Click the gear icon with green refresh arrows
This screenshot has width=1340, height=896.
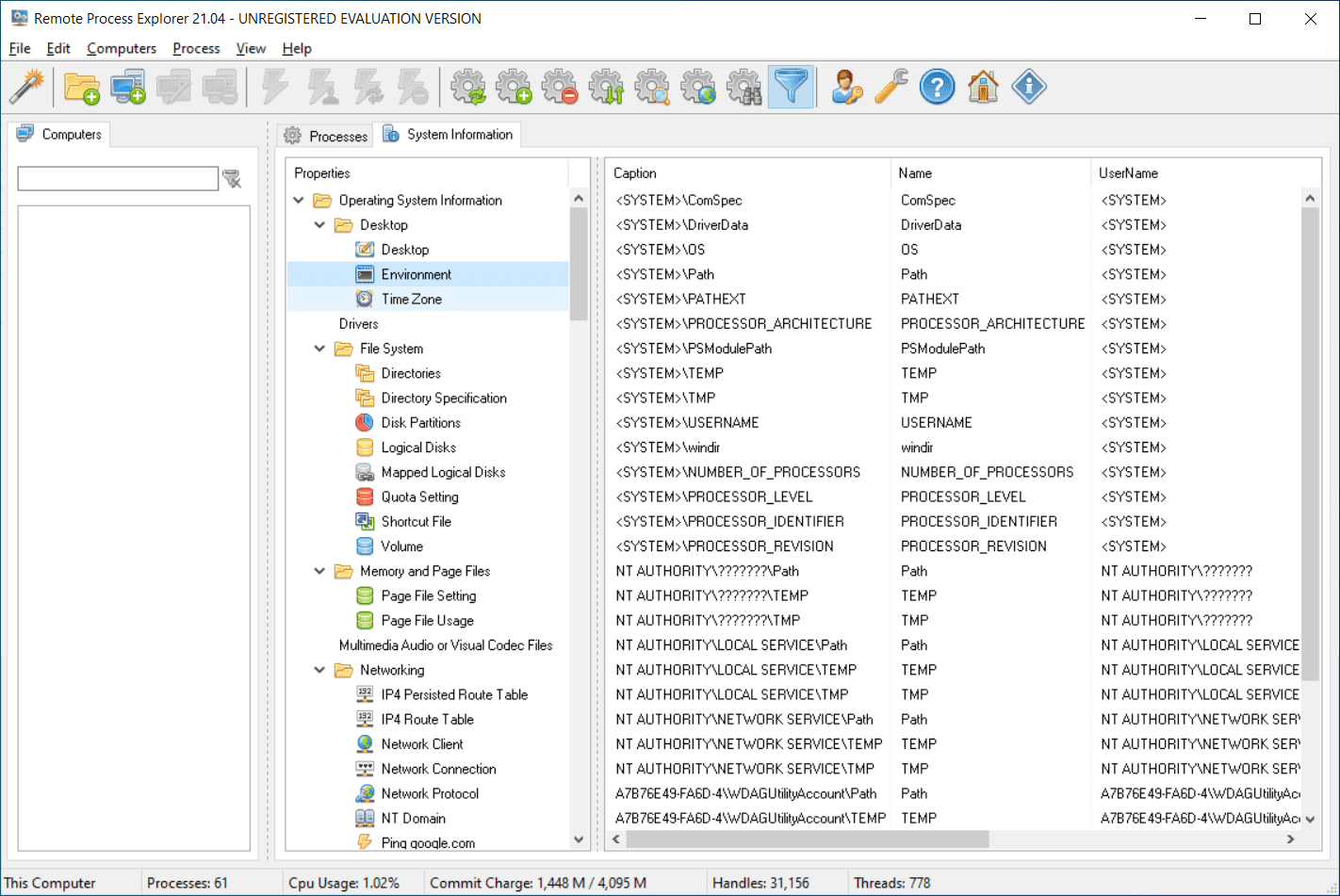[x=468, y=87]
